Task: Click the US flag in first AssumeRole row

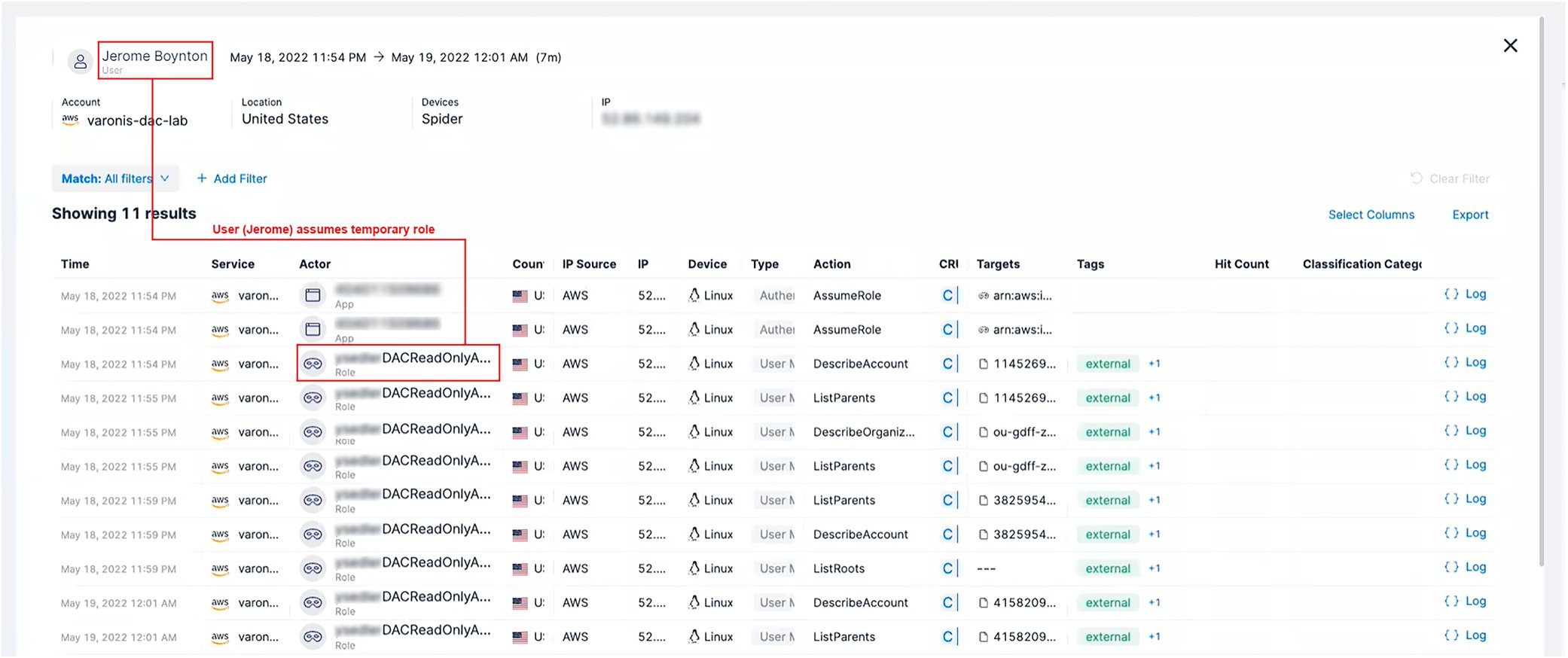Action: 520,296
